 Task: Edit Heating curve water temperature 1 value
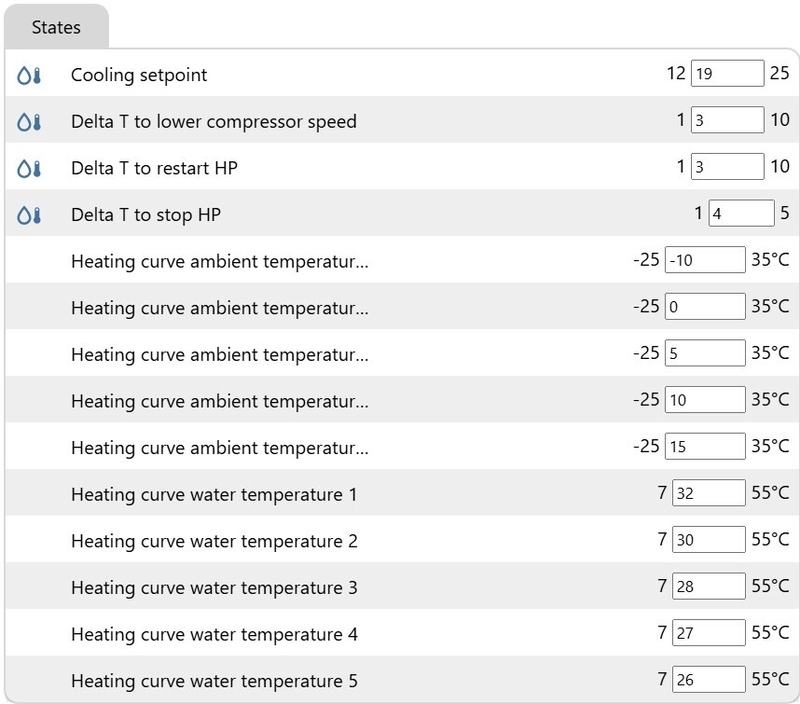tap(709, 493)
